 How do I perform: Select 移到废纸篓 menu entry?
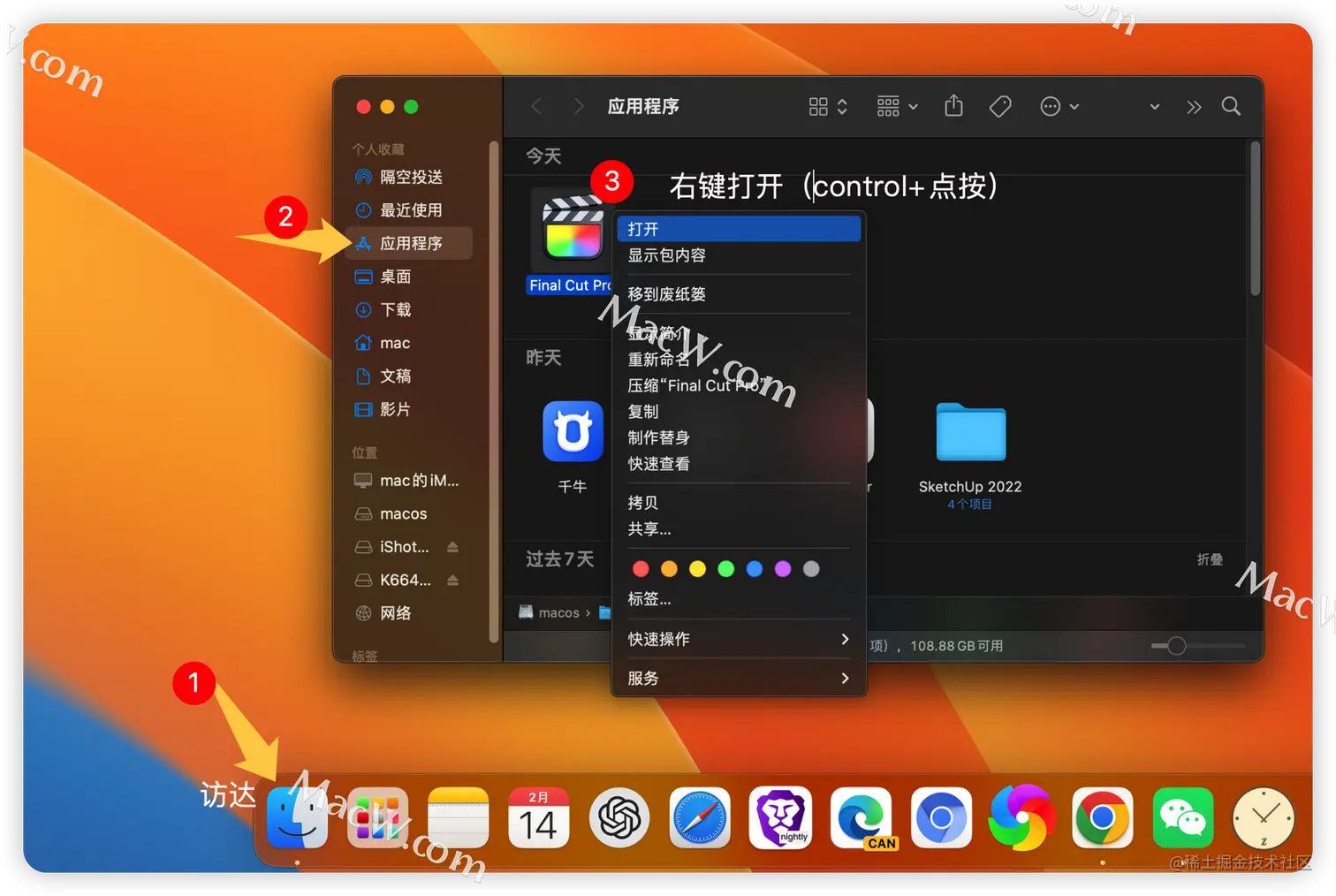[738, 294]
